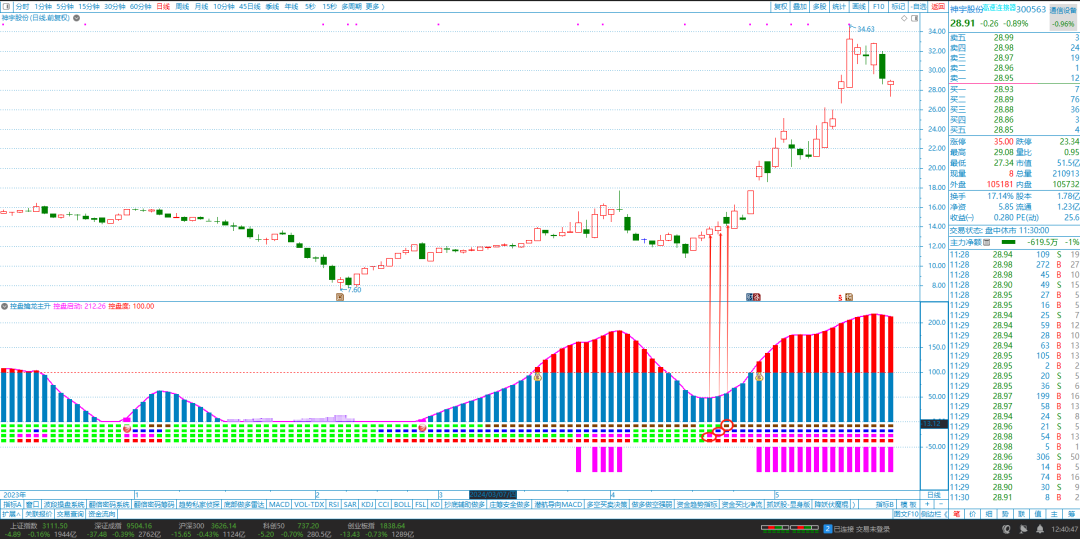Image resolution: width=1080 pixels, height=539 pixels.
Task: Select the FSL indicator tab
Action: click(x=420, y=504)
